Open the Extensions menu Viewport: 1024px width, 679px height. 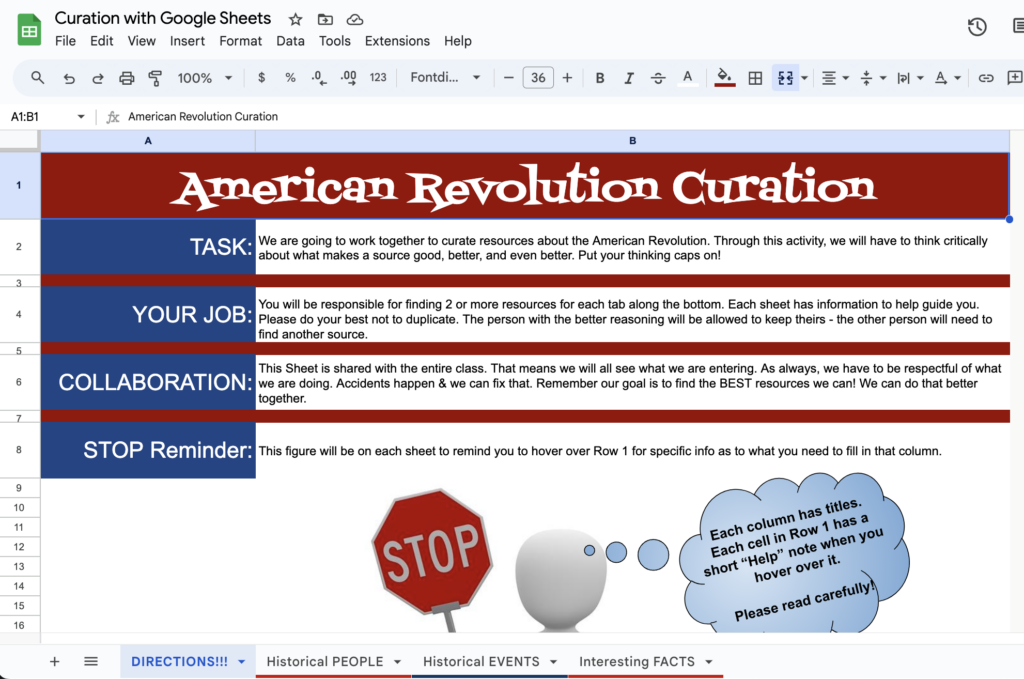(397, 41)
